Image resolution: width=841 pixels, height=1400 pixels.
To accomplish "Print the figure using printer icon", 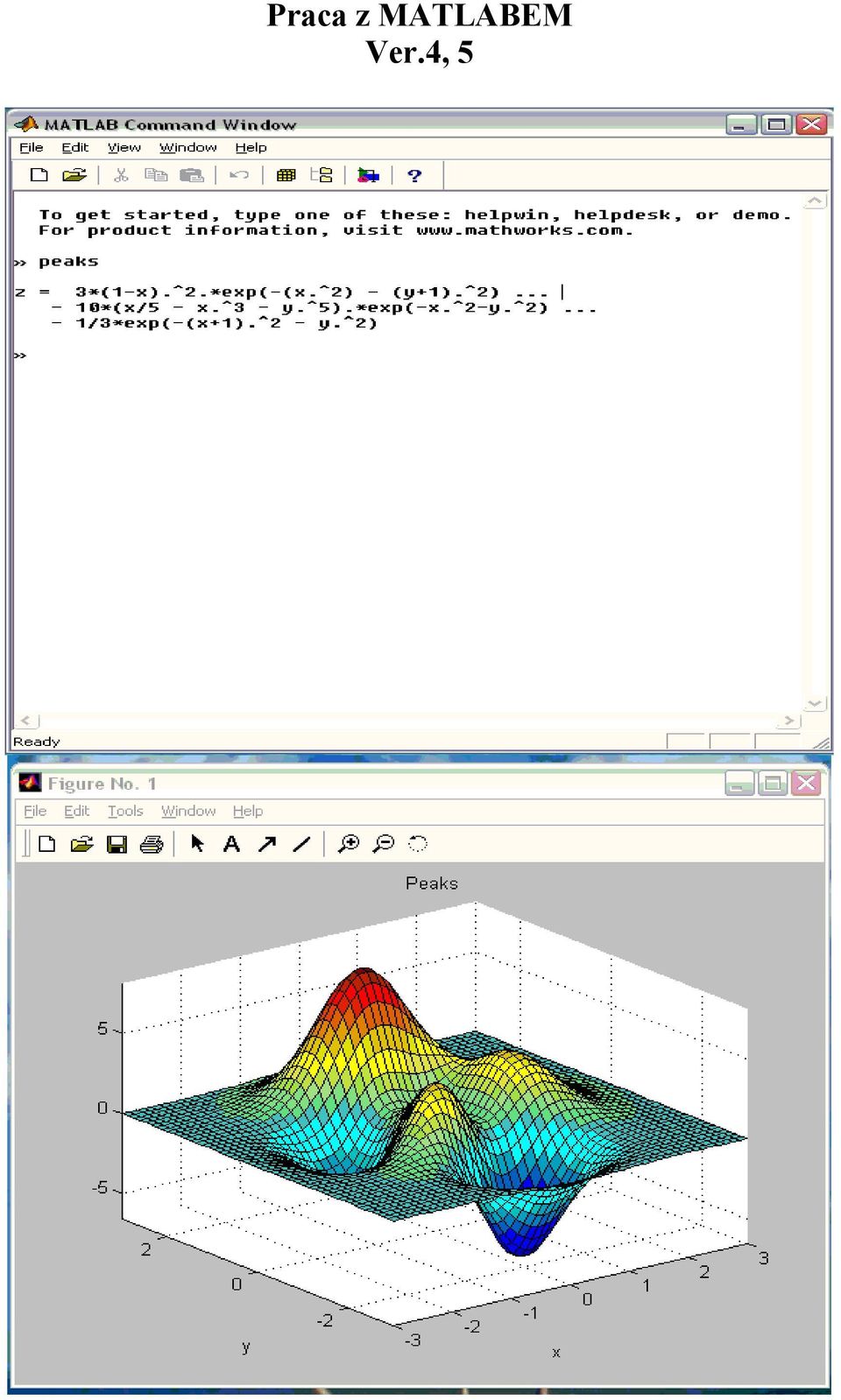I will (x=152, y=844).
